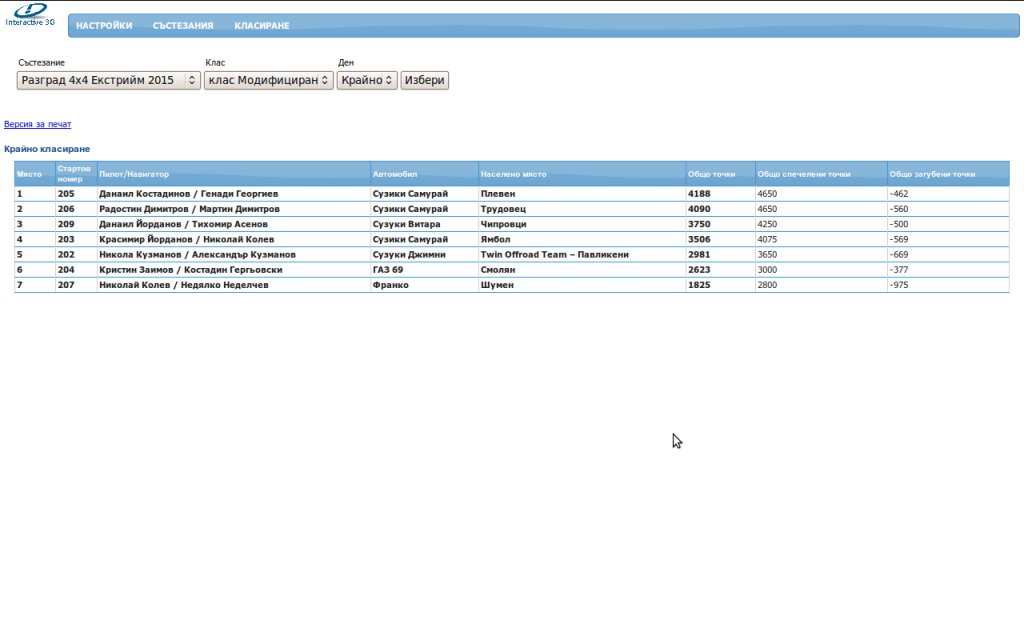
Task: Open the СЪСТЕЗАНИЯ menu
Action: click(183, 26)
